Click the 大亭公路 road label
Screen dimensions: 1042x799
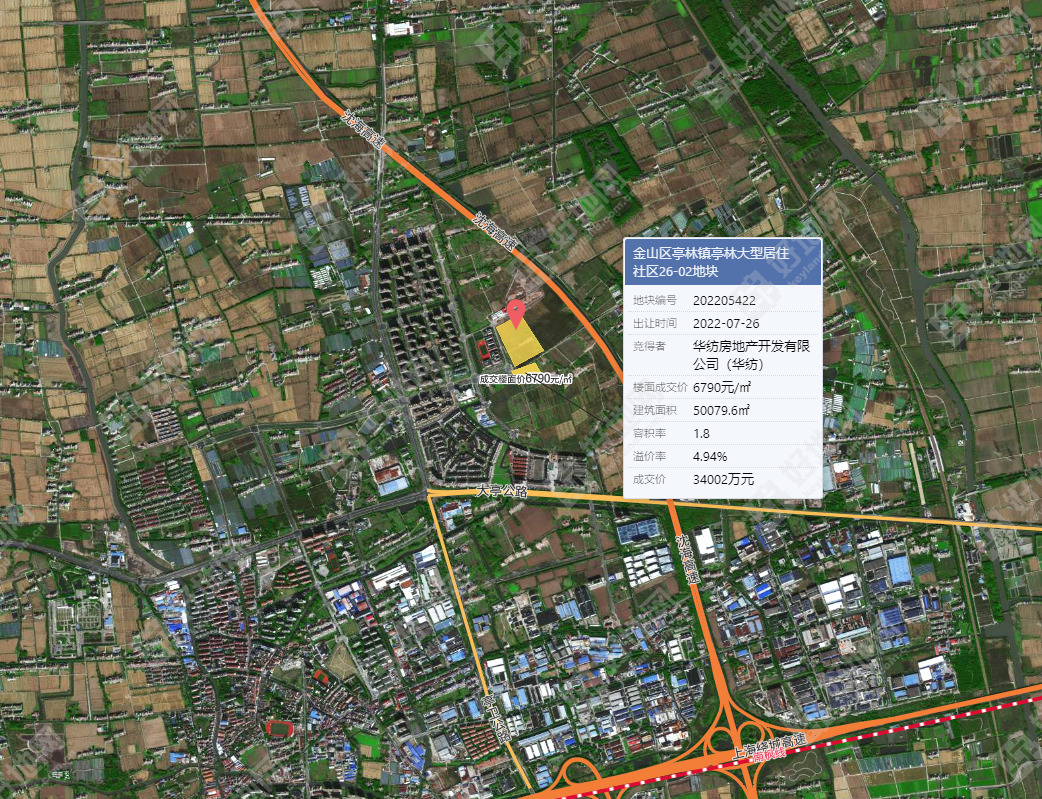tap(502, 491)
